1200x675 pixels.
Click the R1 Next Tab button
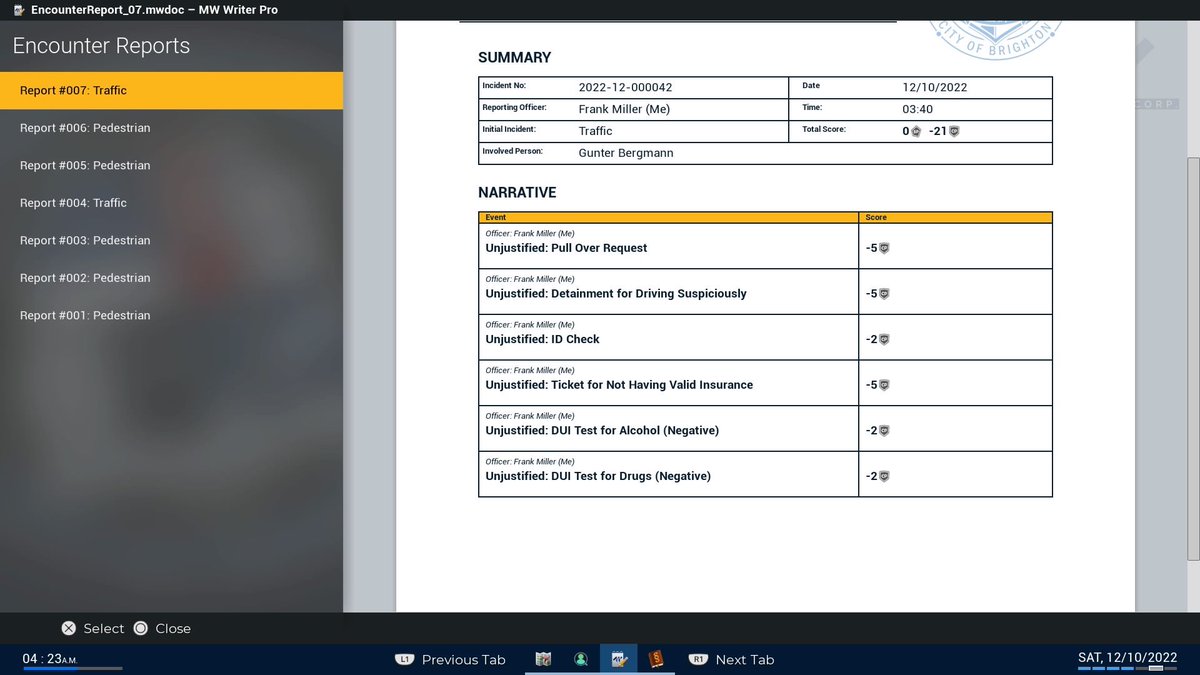coord(732,660)
